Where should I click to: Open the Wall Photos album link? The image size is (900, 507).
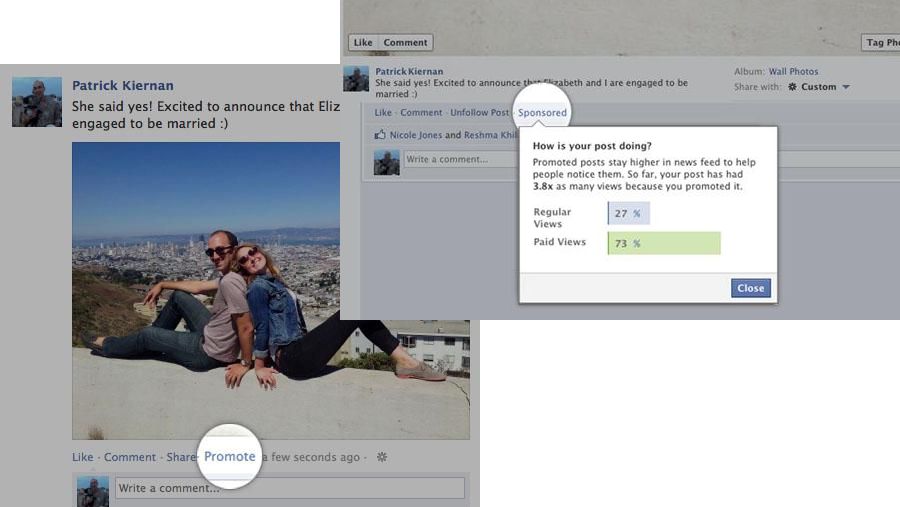[x=793, y=71]
